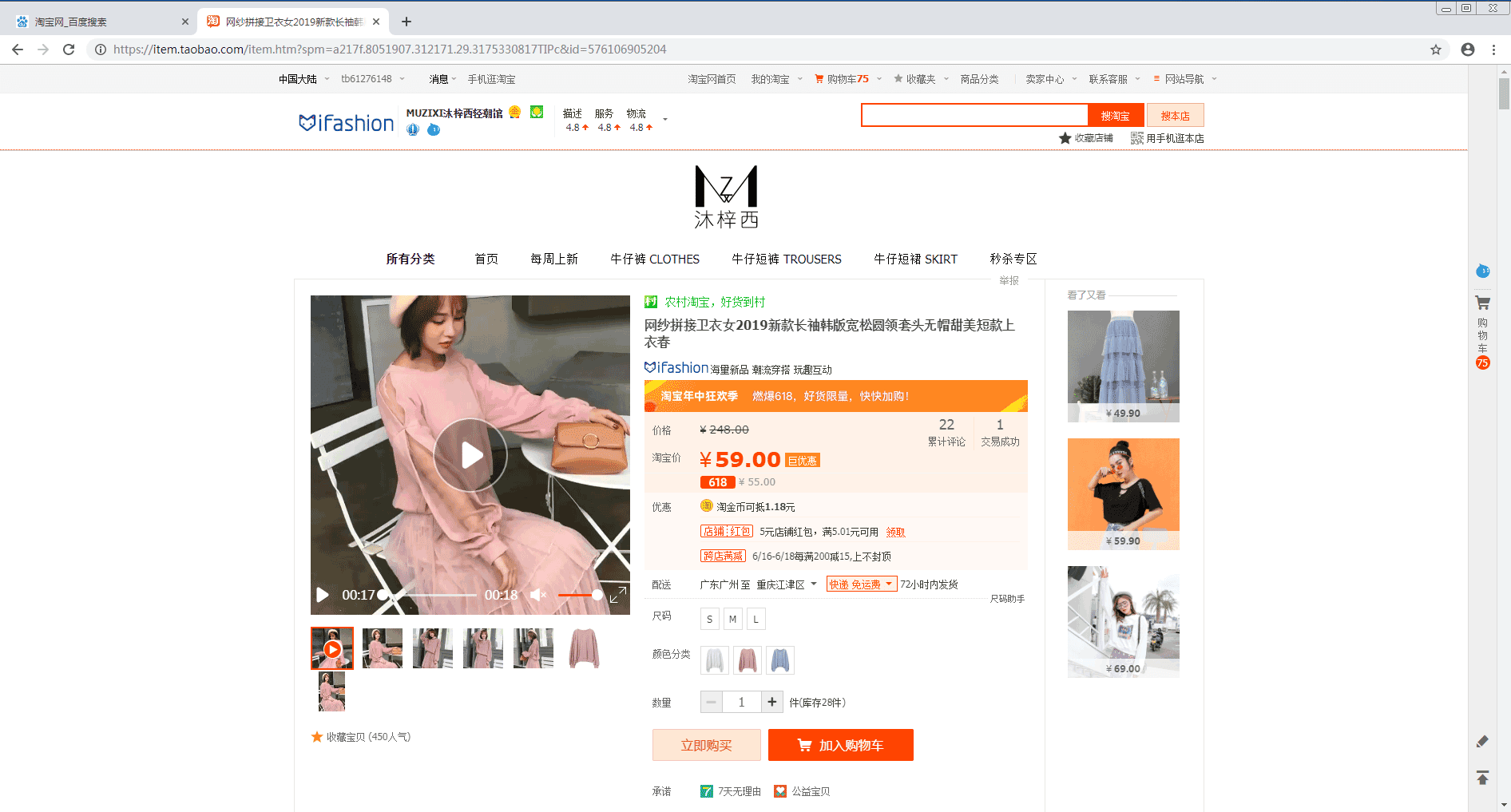Open the 快递 免运费 shipping dropdown
Screen dimensions: 1511x812
pos(861,584)
